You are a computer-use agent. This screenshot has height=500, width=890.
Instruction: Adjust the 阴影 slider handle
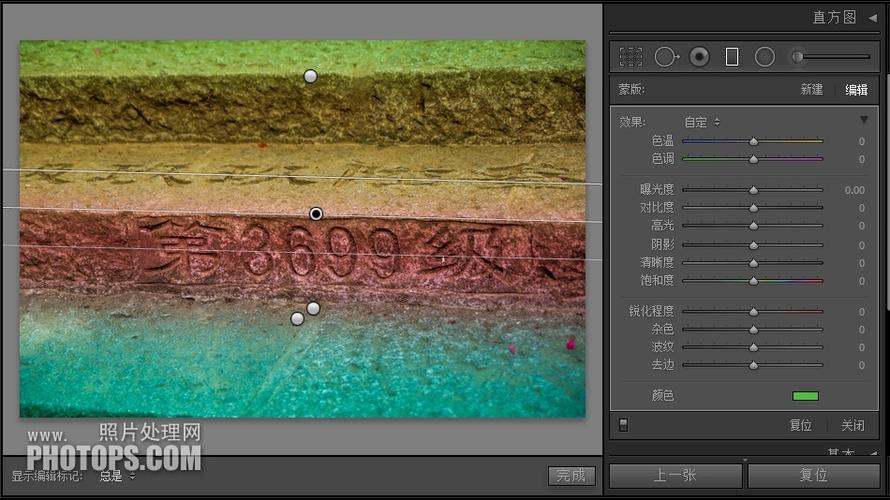754,245
